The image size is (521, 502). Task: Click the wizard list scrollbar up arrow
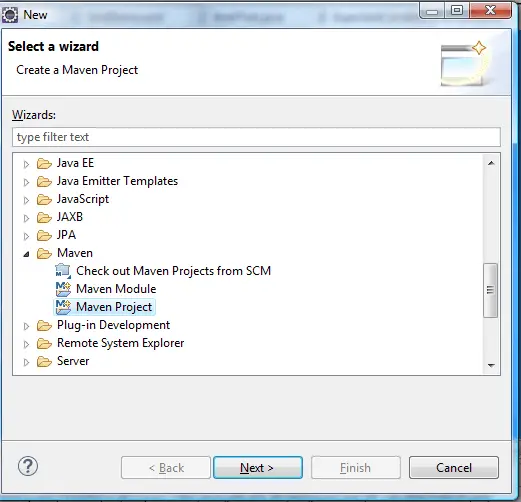click(491, 163)
